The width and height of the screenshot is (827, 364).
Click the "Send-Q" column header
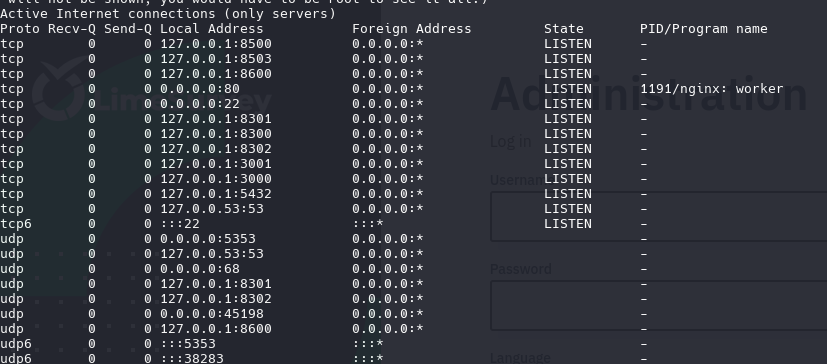128,28
